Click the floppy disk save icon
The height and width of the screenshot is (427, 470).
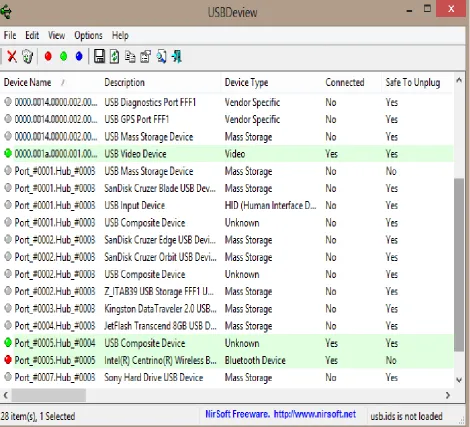(x=99, y=56)
